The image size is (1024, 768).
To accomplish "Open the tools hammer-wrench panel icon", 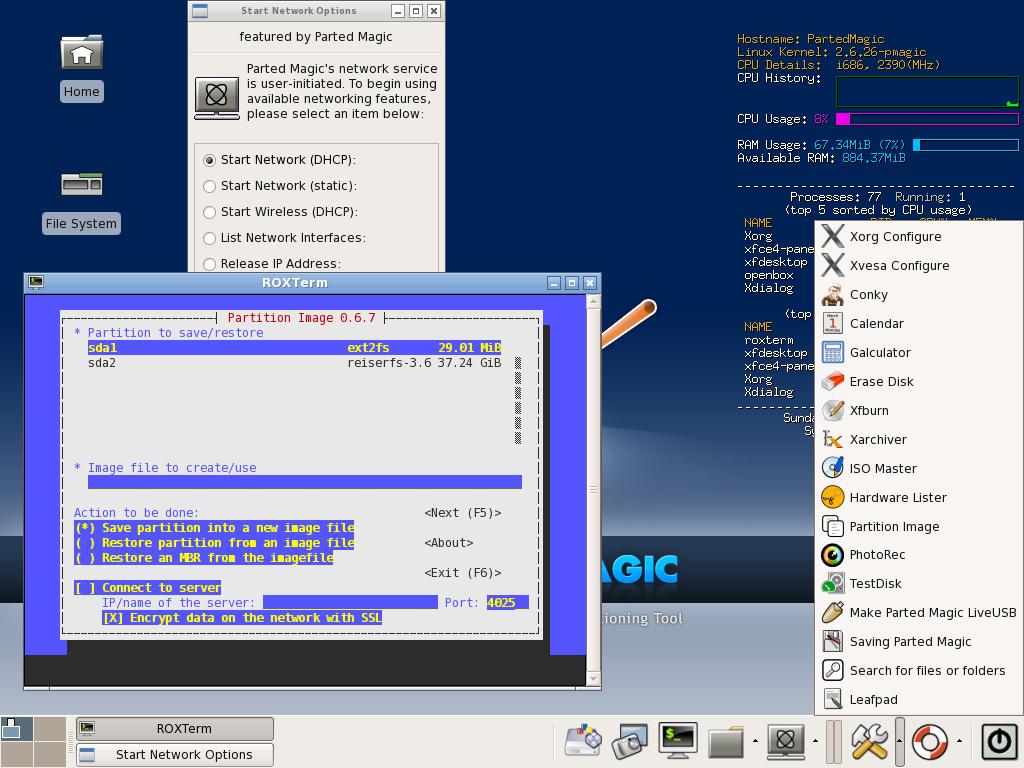I will (869, 741).
